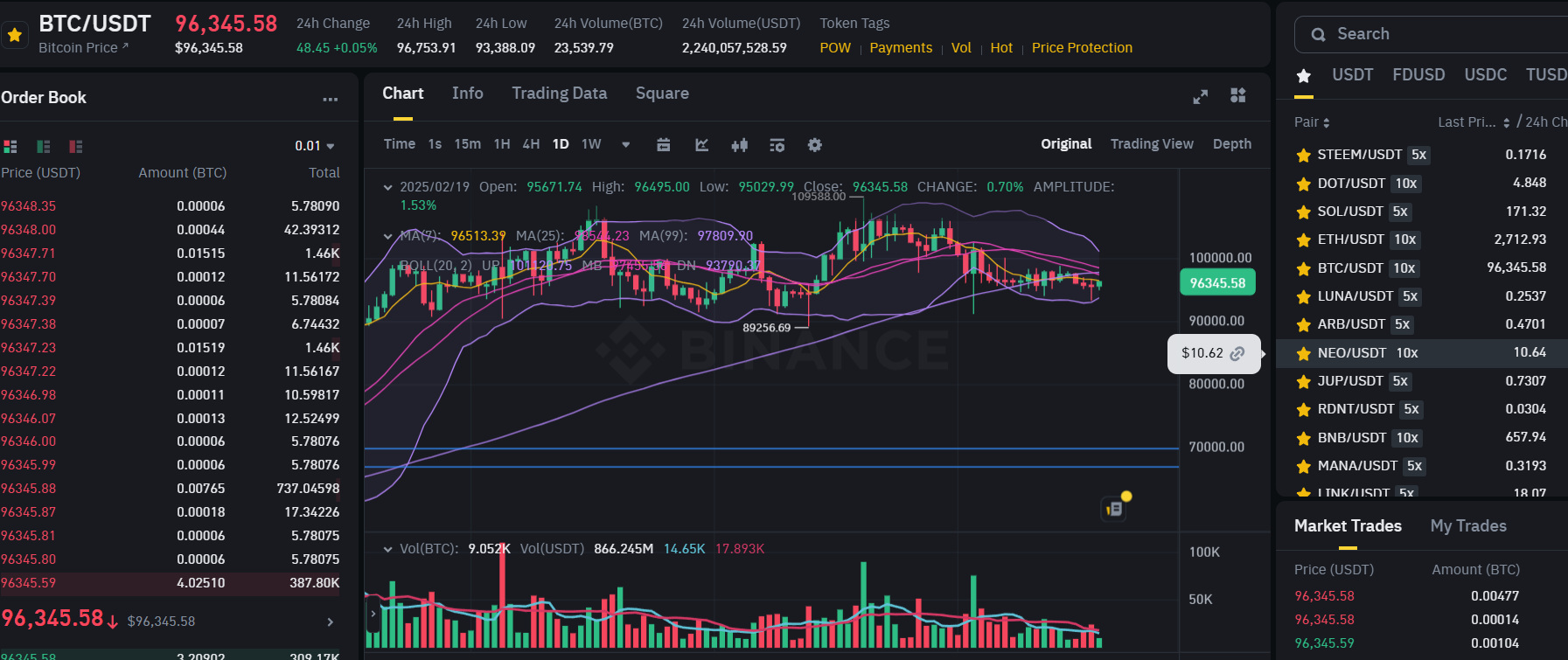Expand last price arrow in order book
The width and height of the screenshot is (1568, 660).
point(331,622)
